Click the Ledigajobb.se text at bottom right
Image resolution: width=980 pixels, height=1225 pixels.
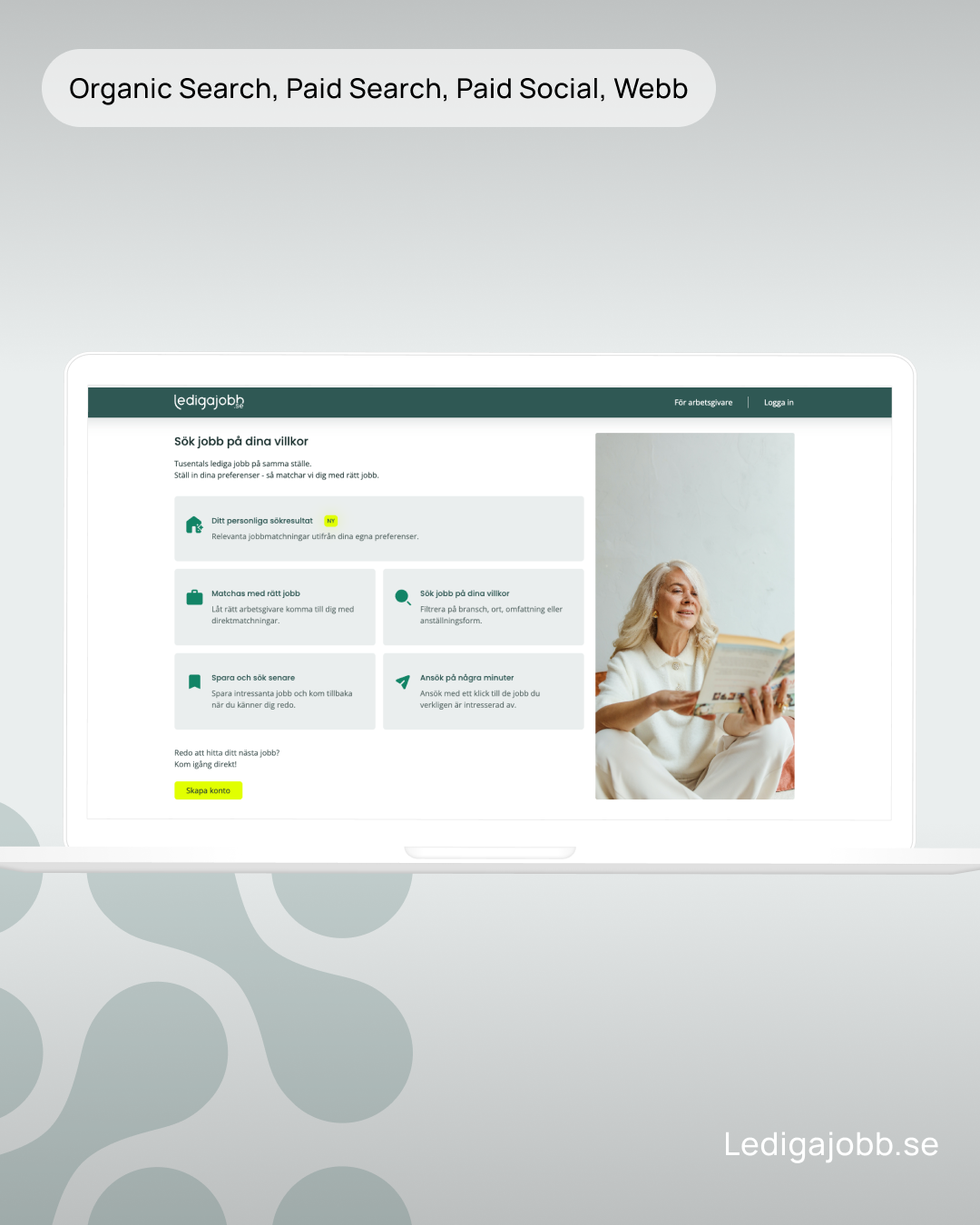point(830,1145)
